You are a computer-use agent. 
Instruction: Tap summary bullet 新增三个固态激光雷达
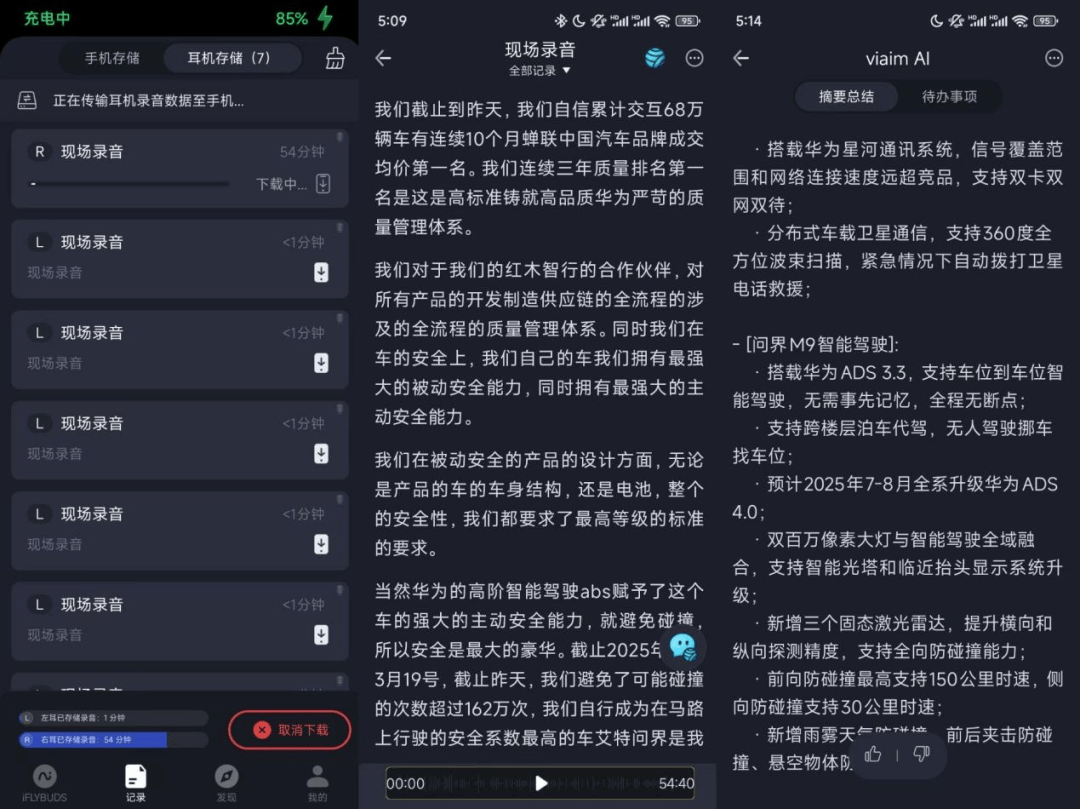click(897, 637)
